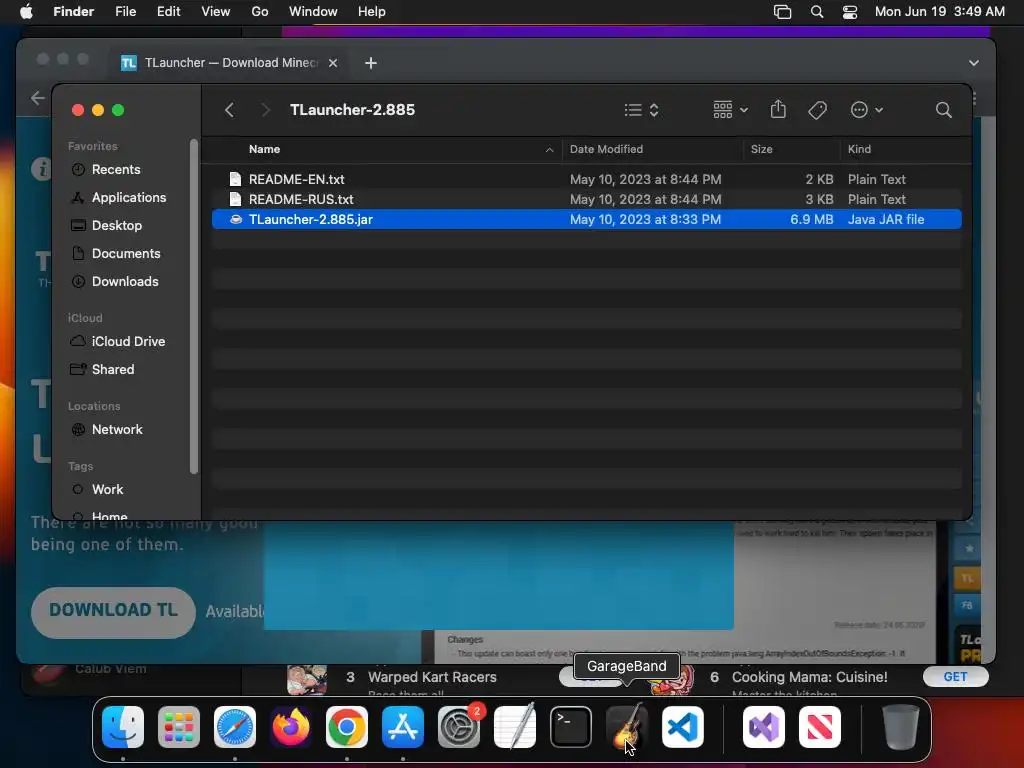1024x768 pixels.
Task: Open Finder group-by options dropdown
Action: coord(730,110)
